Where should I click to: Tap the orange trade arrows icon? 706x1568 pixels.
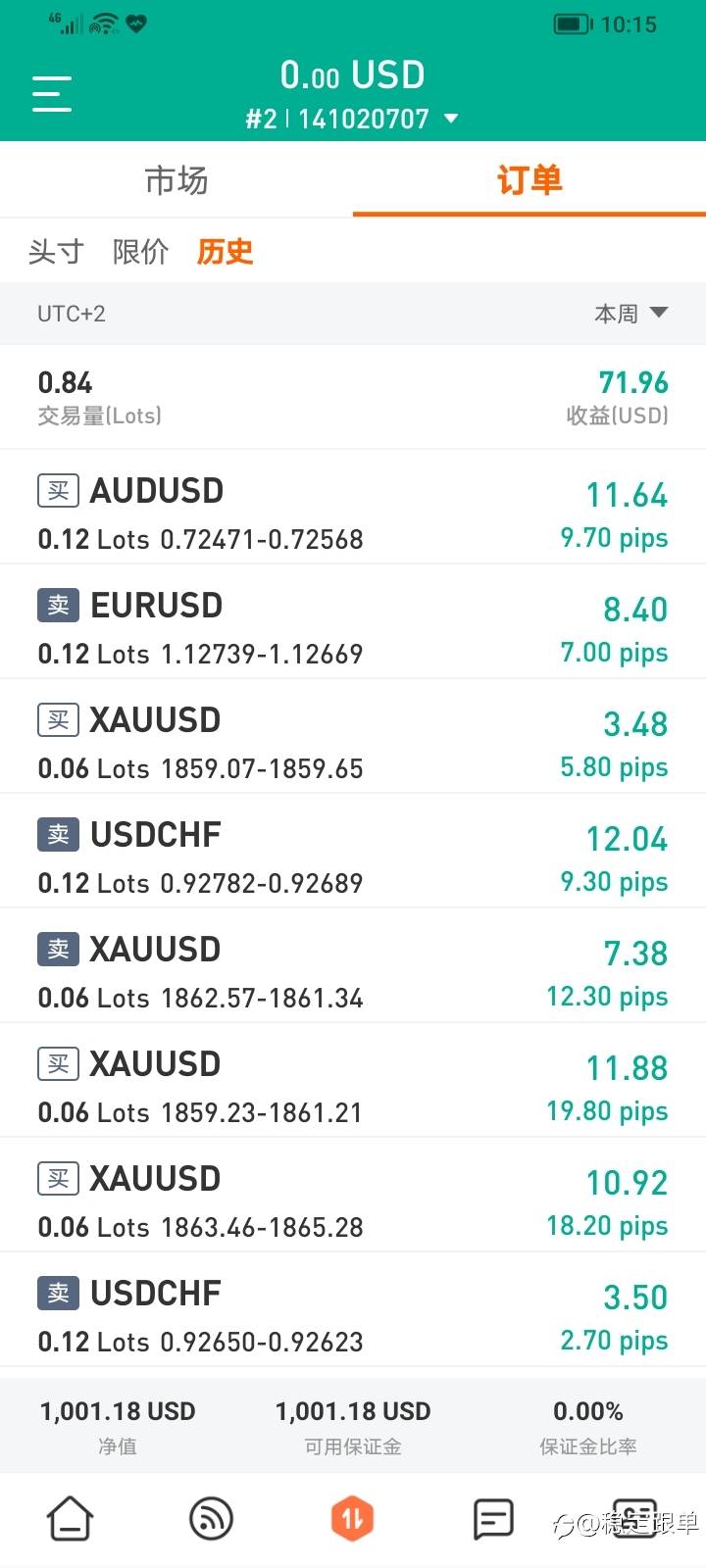(x=353, y=1519)
